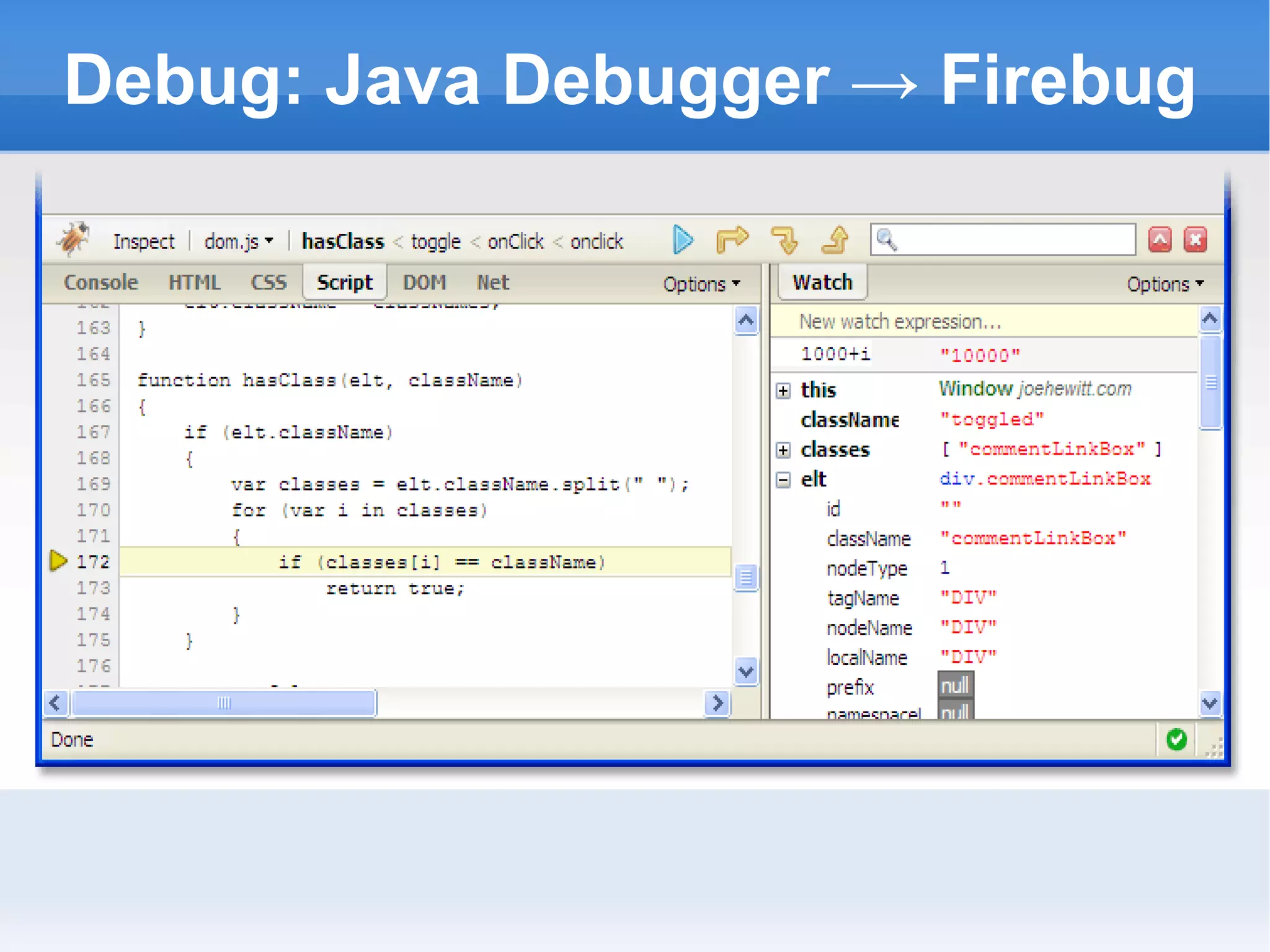Expand the 'this' variable node

tap(783, 391)
